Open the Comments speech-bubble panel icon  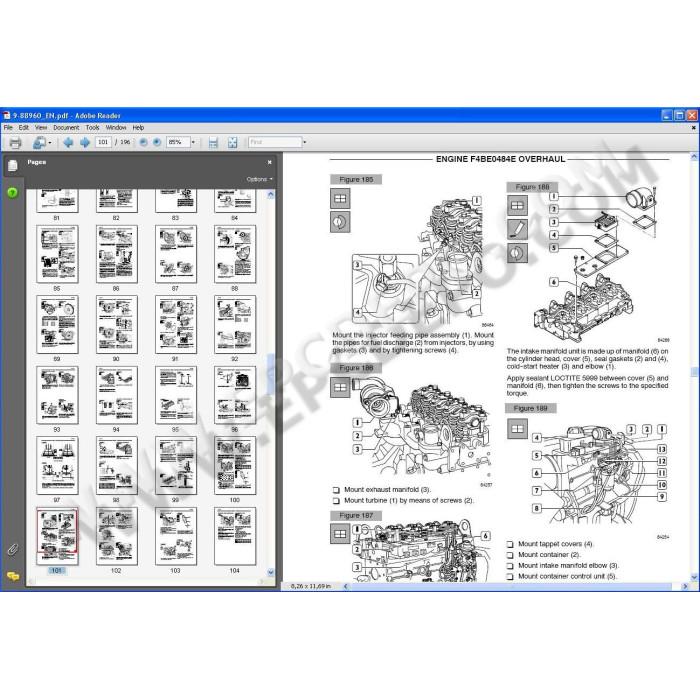pos(13,576)
